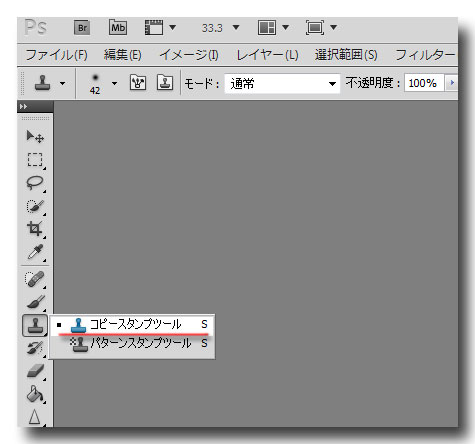
Task: Expand the tools panel with double arrows
Action: click(x=24, y=107)
